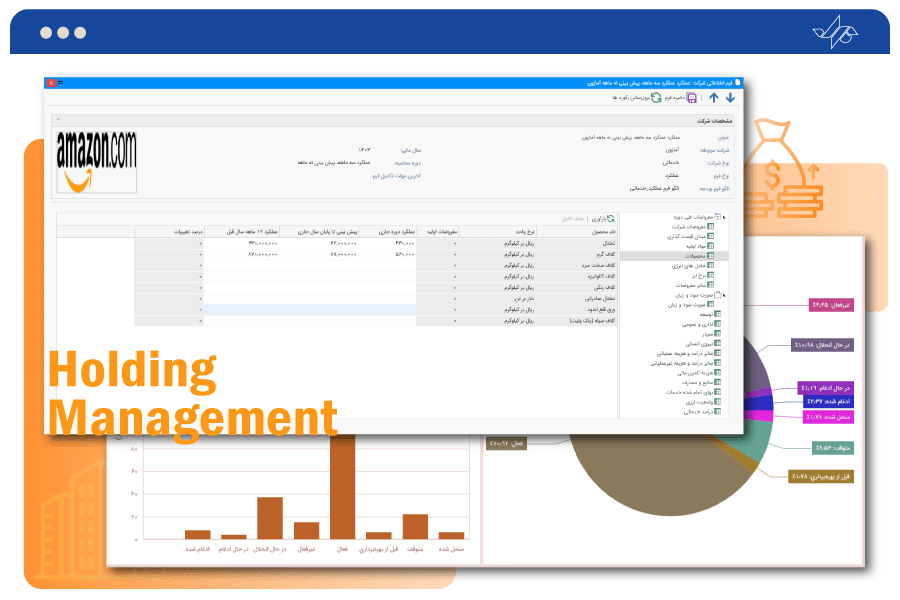Image resolution: width=900 pixels, height=600 pixels.
Task: Click the green reload icon above the table
Action: click(x=610, y=217)
